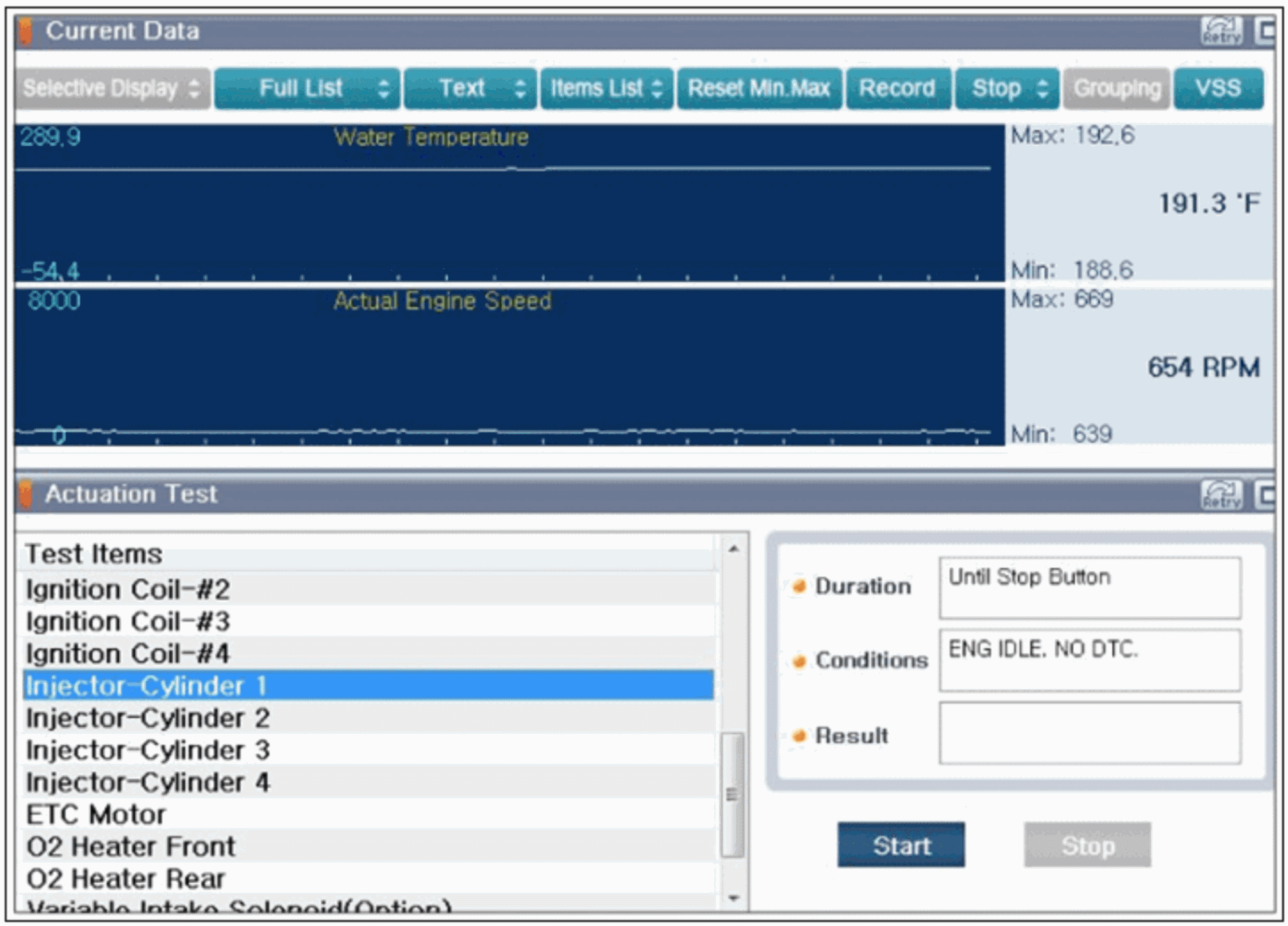Maximize the Actuation Test panel
1288x926 pixels.
(x=1266, y=494)
